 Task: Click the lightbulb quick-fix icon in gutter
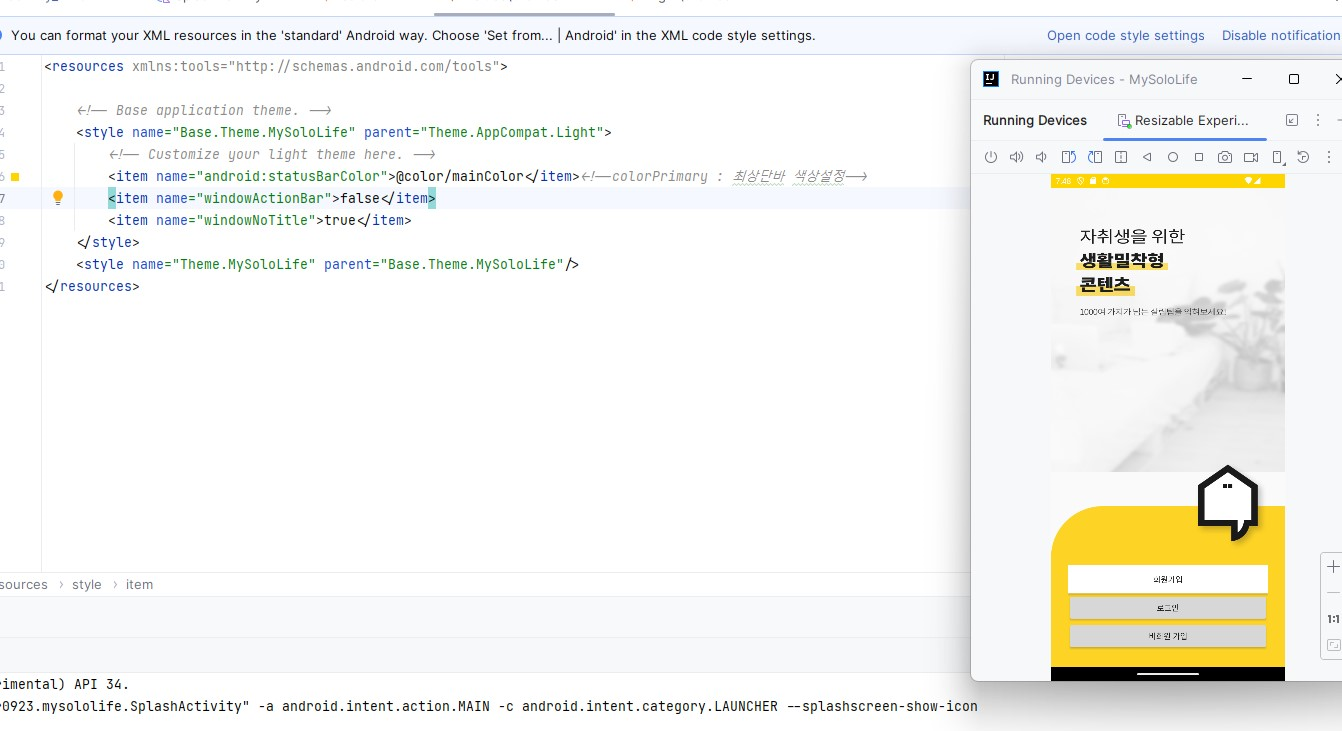click(x=58, y=198)
